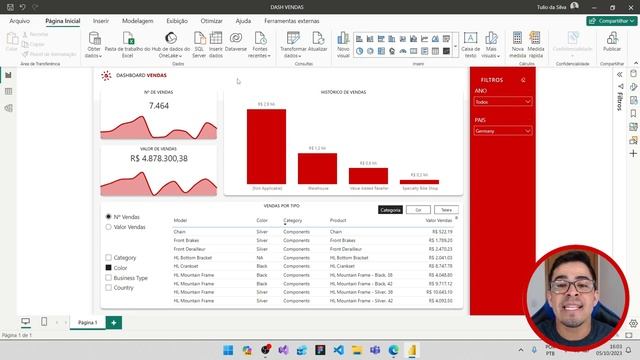Open the Exibição ribbon tab

[177, 21]
